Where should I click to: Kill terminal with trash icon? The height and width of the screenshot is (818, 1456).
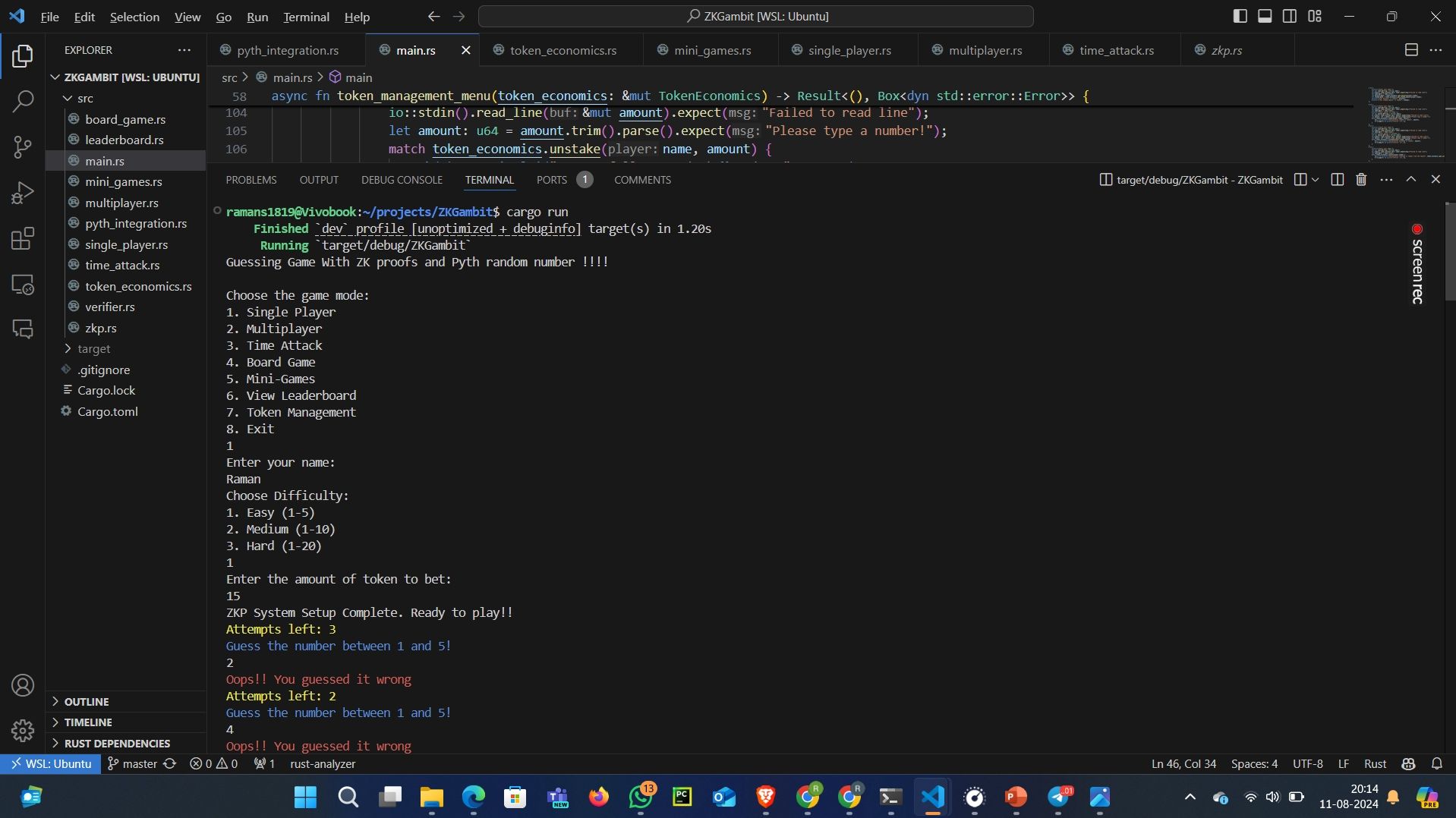(1361, 180)
